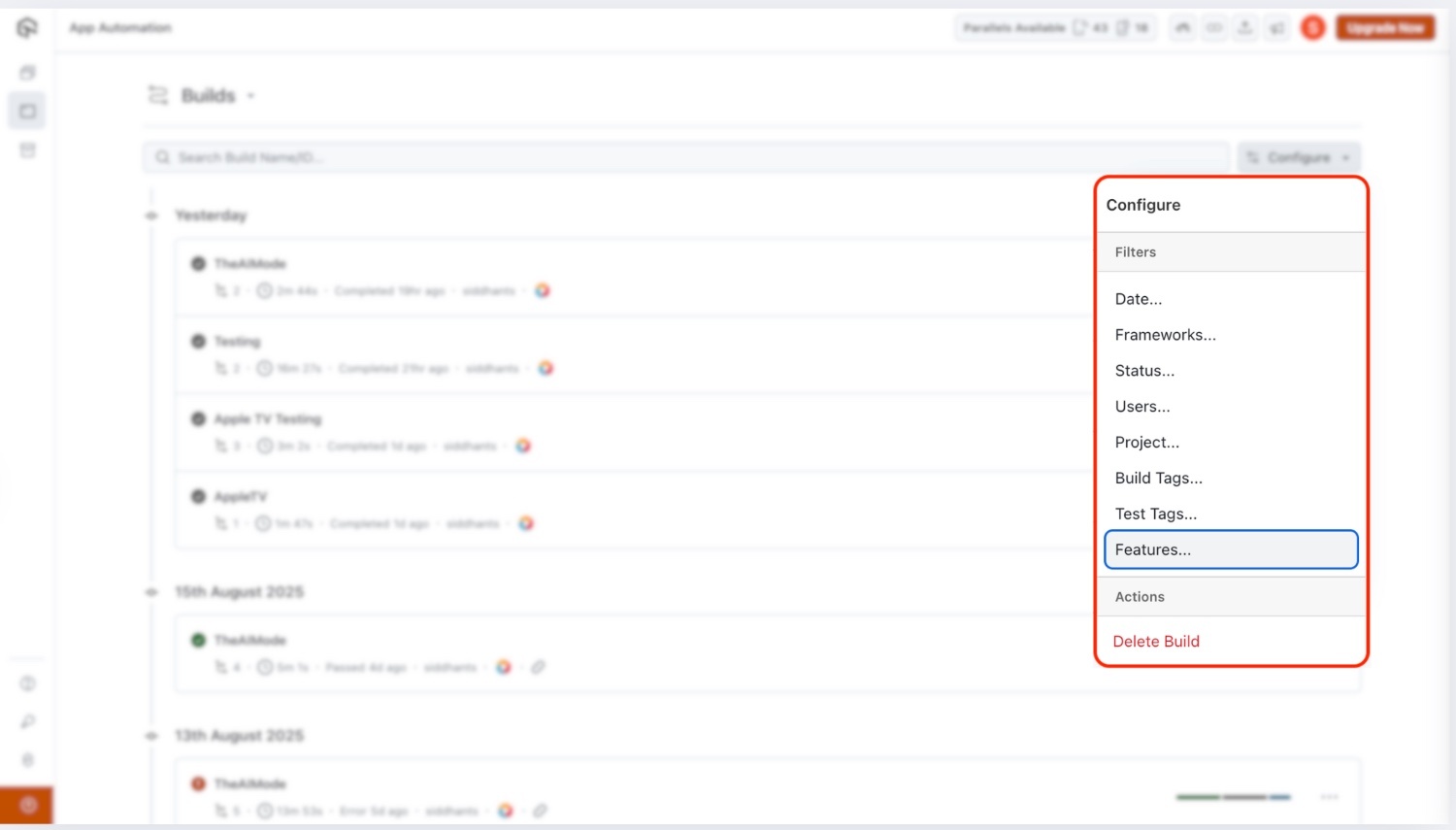
Task: Click the logo at sidebar top
Action: click(27, 28)
